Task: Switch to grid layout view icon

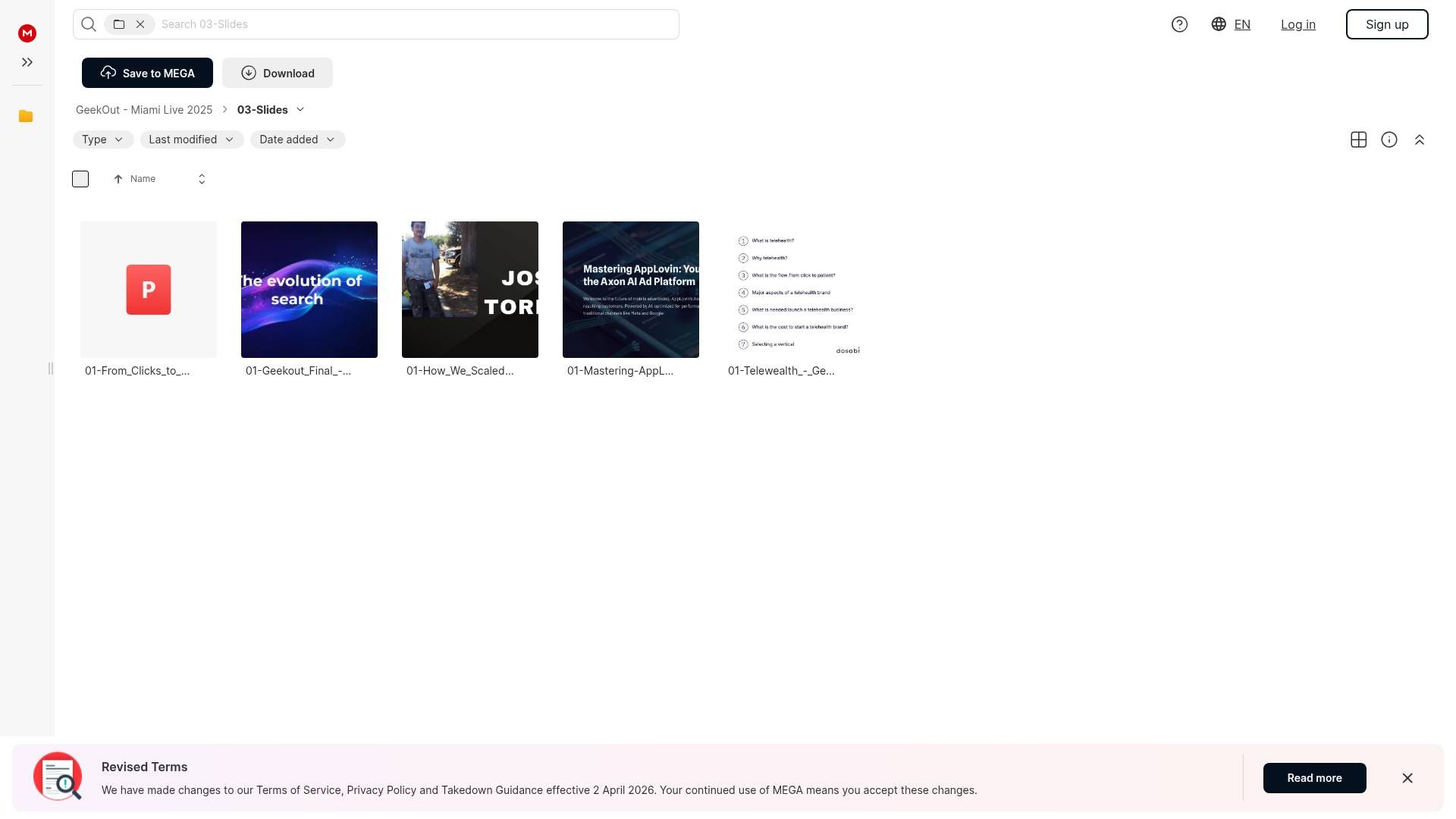Action: click(x=1358, y=140)
